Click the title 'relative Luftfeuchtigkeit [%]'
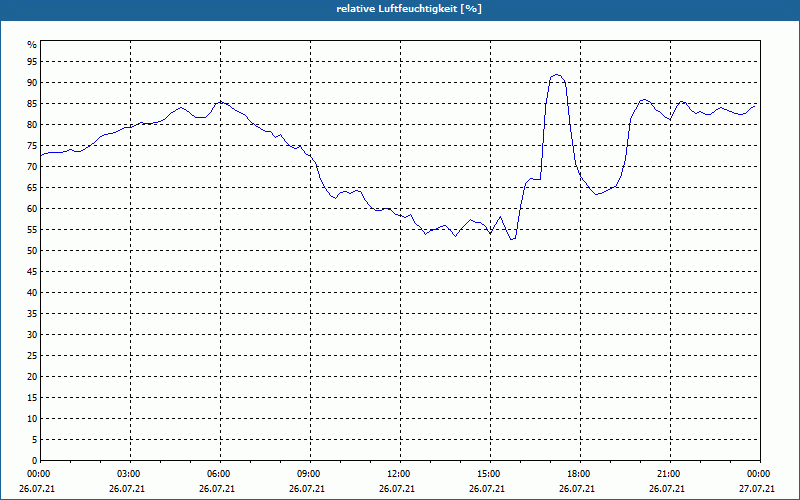 tap(409, 9)
